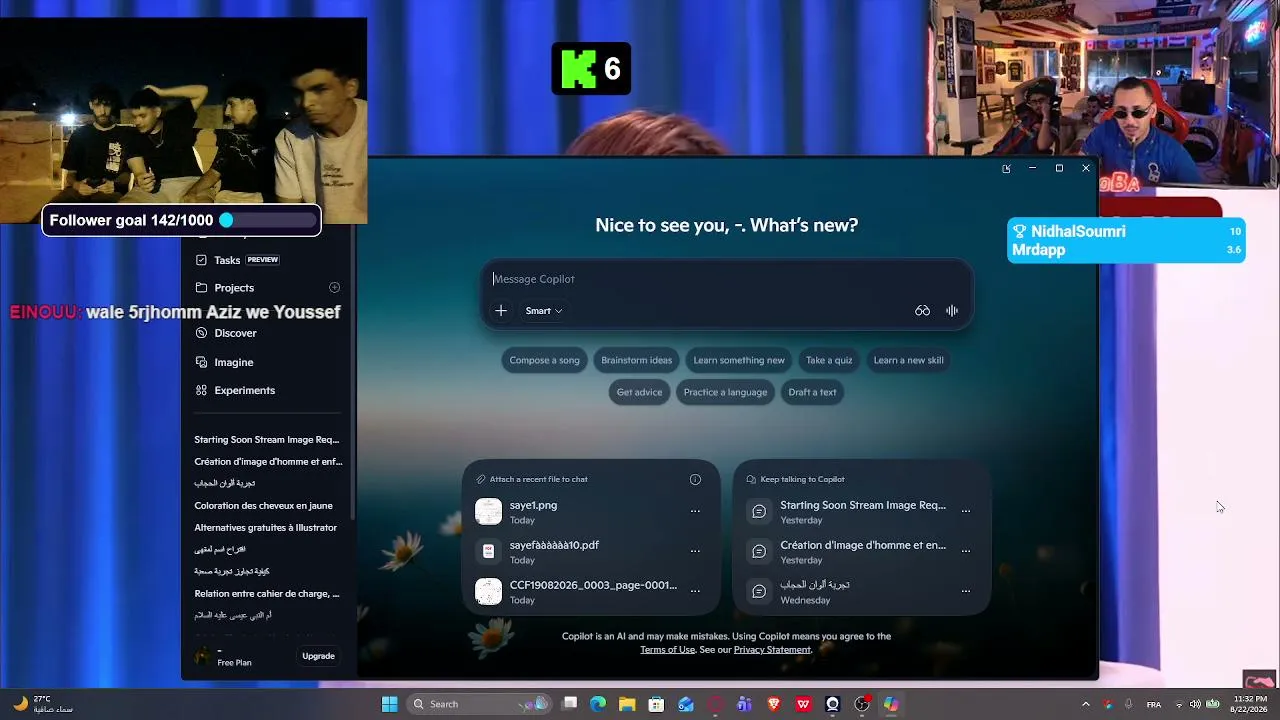Open the Terms of Use link
This screenshot has width=1280, height=720.
click(x=667, y=650)
